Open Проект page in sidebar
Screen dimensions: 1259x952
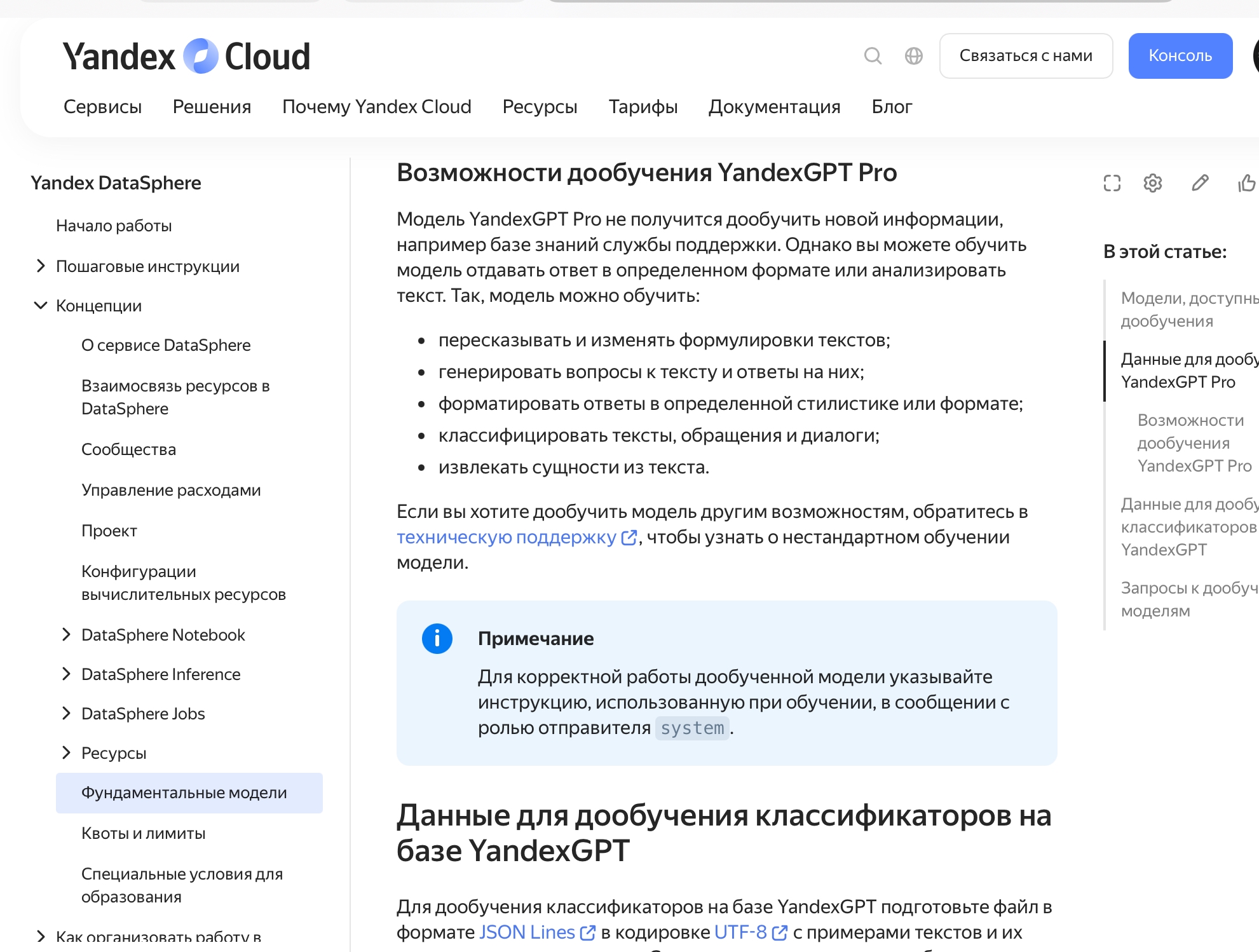tap(109, 531)
